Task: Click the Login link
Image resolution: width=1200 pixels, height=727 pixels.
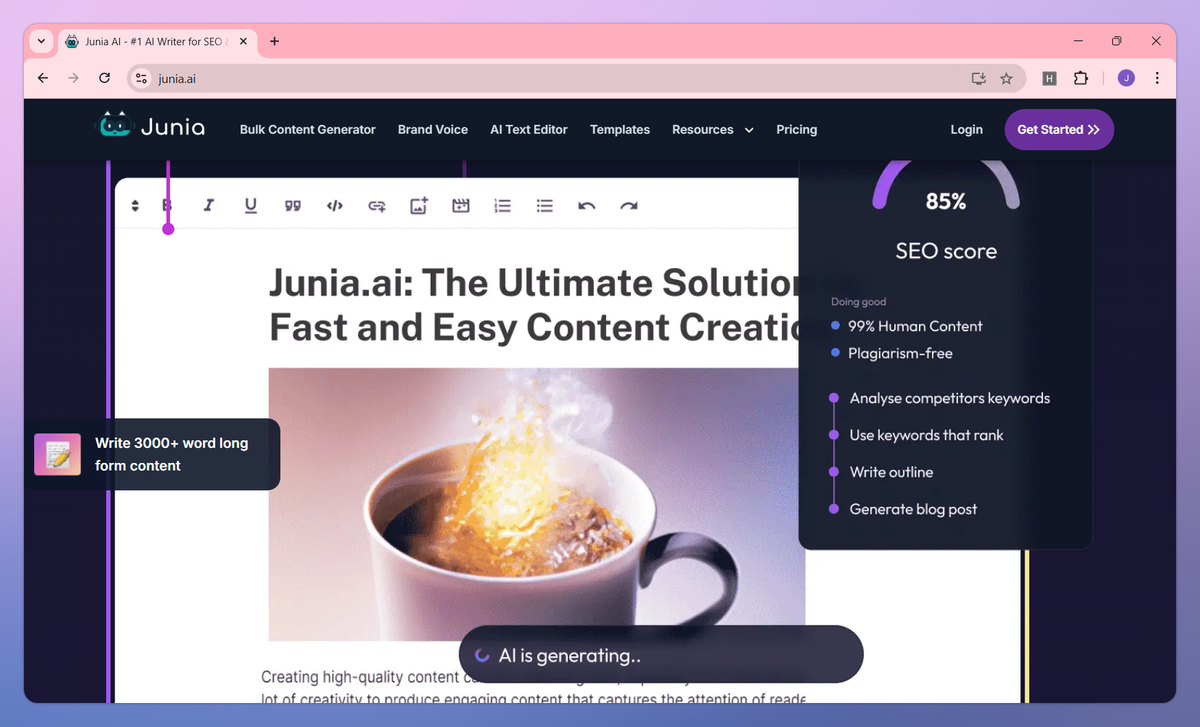Action: [x=967, y=129]
